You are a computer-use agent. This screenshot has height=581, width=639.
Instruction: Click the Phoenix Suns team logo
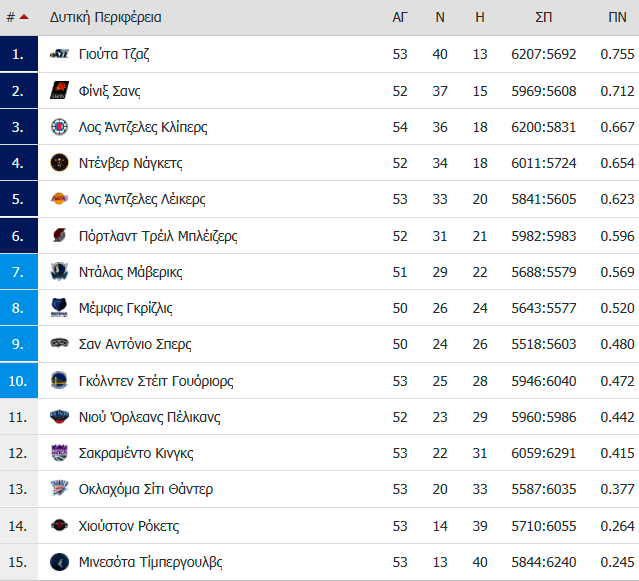coord(59,90)
